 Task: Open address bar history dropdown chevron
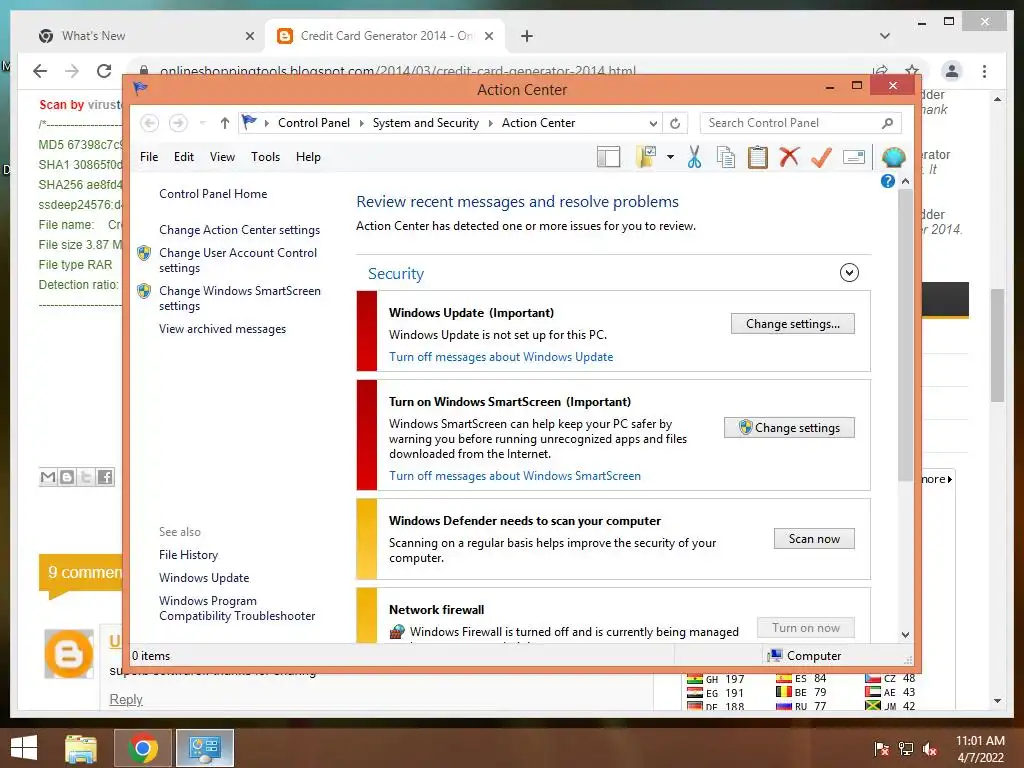tap(652, 123)
